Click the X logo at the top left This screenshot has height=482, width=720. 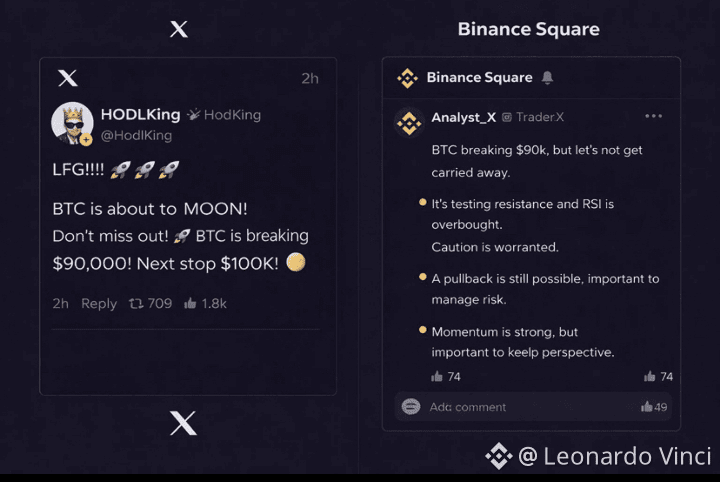[179, 29]
